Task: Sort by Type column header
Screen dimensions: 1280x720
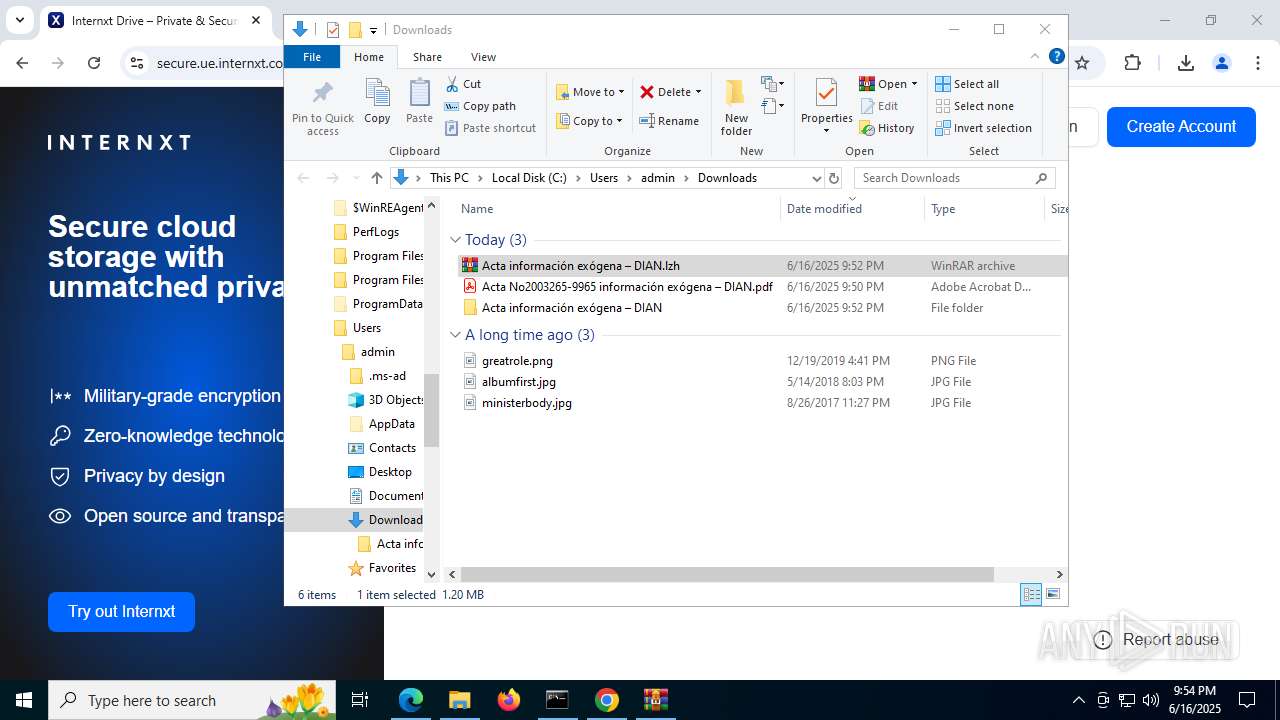Action: coord(984,209)
